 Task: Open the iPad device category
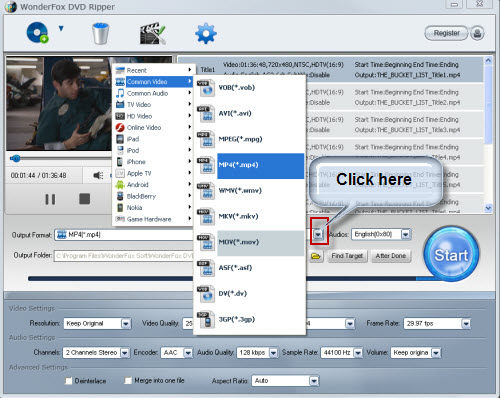coord(153,139)
